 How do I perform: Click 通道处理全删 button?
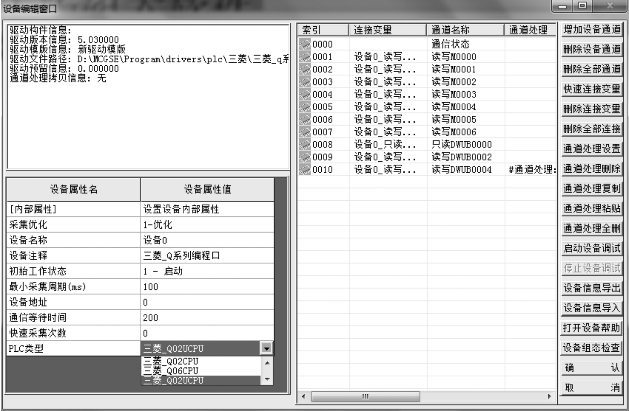pos(592,228)
